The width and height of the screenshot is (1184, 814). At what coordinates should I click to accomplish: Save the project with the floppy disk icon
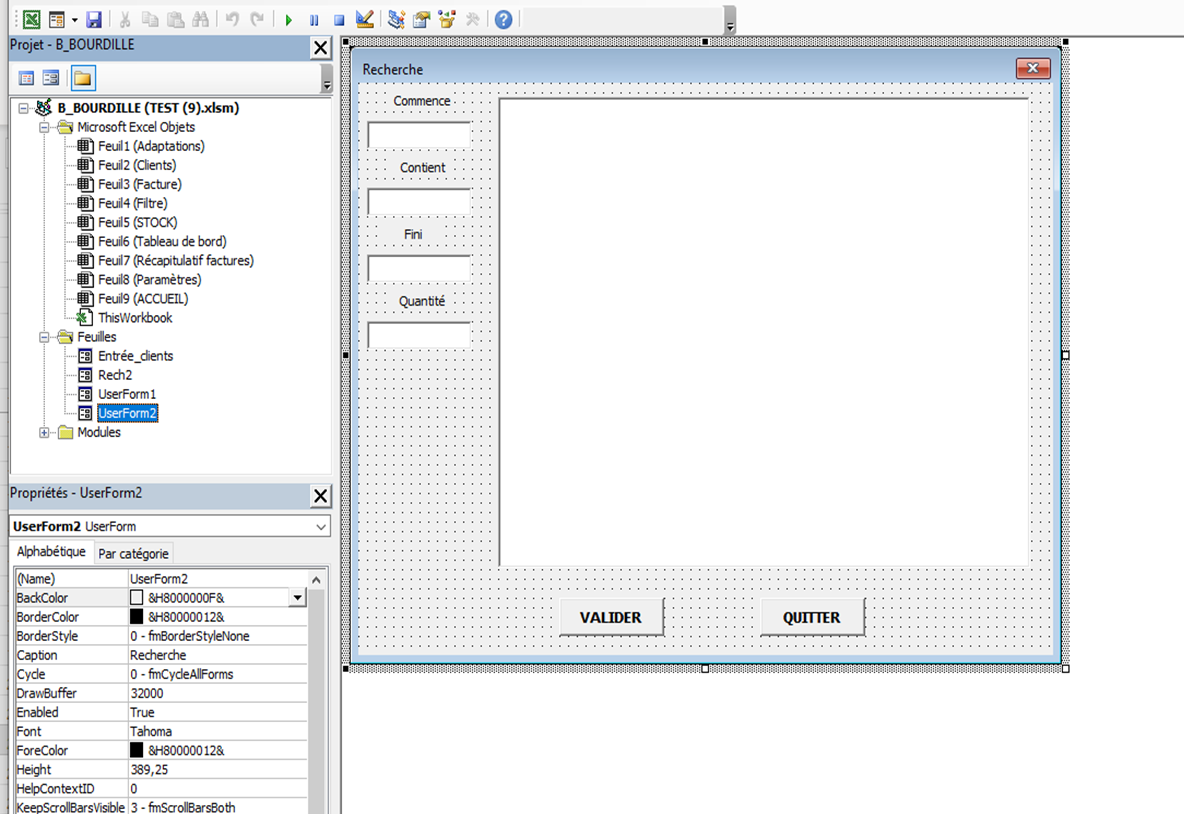[94, 19]
